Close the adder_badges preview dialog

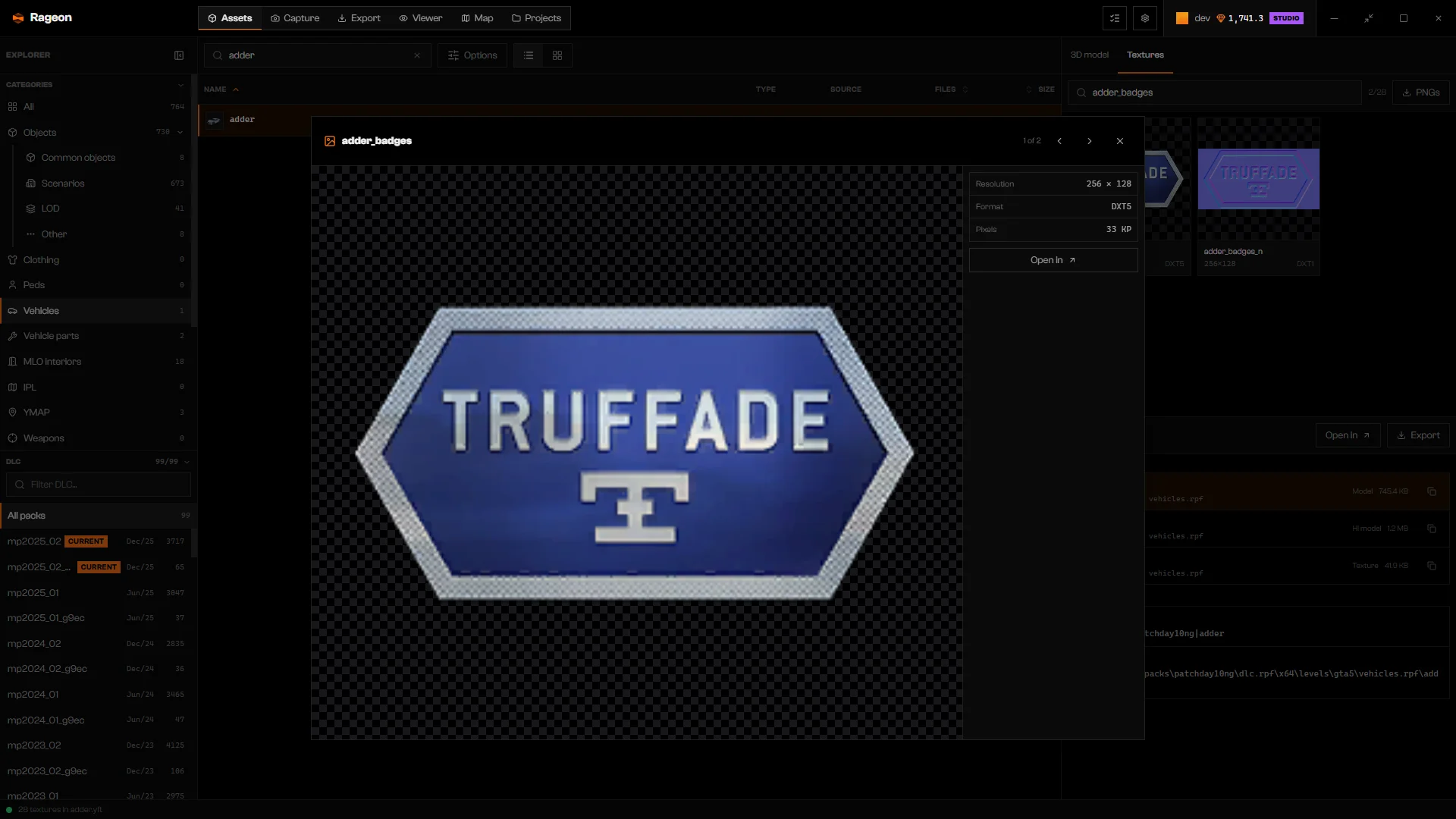click(1120, 141)
